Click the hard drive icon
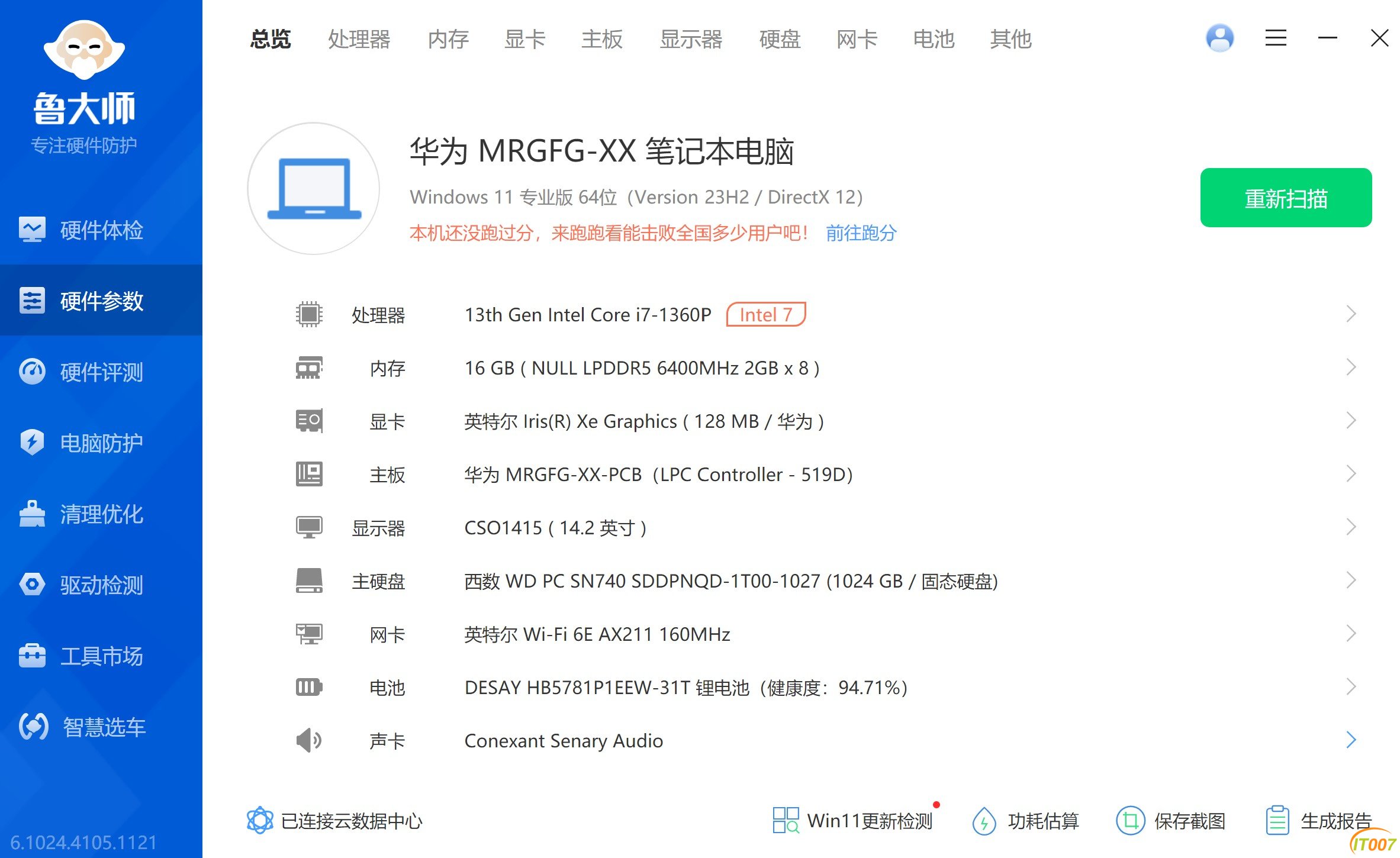This screenshot has height=858, width=1400. pos(309,580)
